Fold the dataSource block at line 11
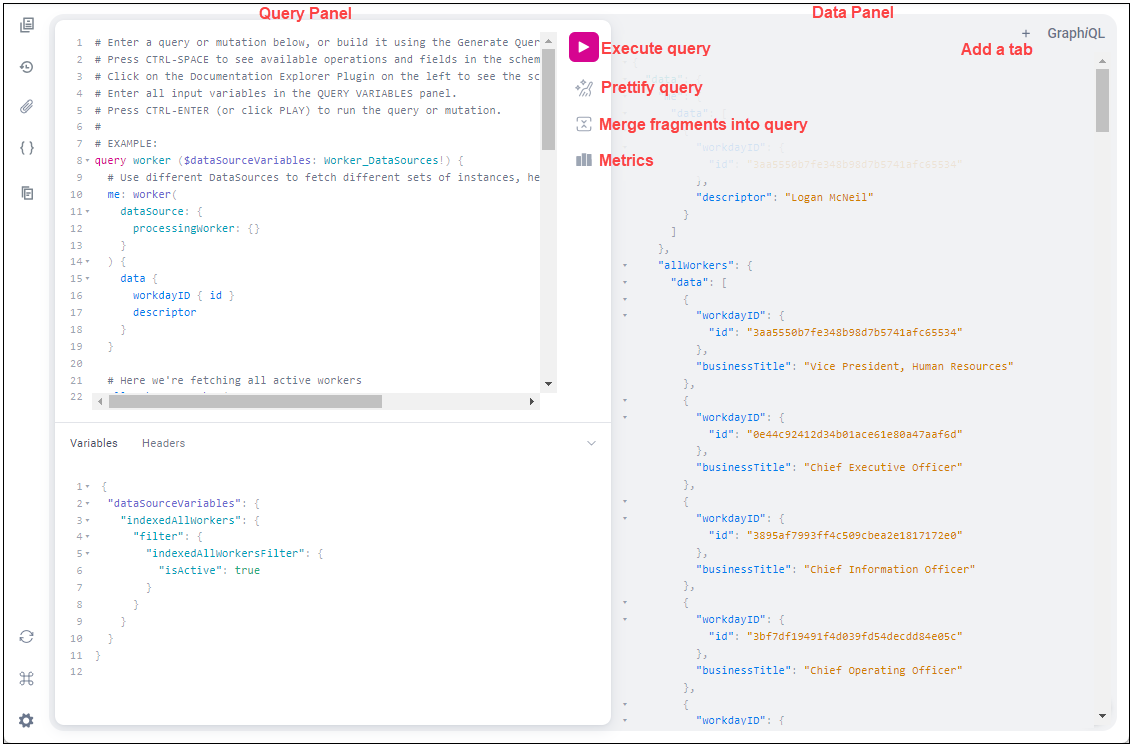This screenshot has width=1133, height=749. tap(87, 212)
